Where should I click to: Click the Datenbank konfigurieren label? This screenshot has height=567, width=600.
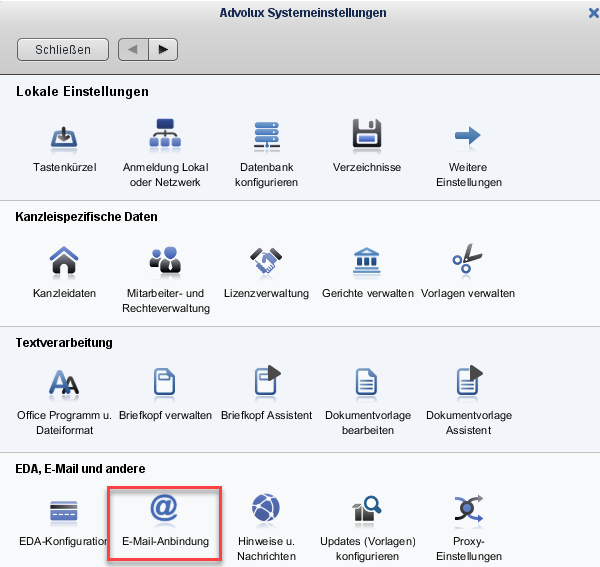point(266,174)
